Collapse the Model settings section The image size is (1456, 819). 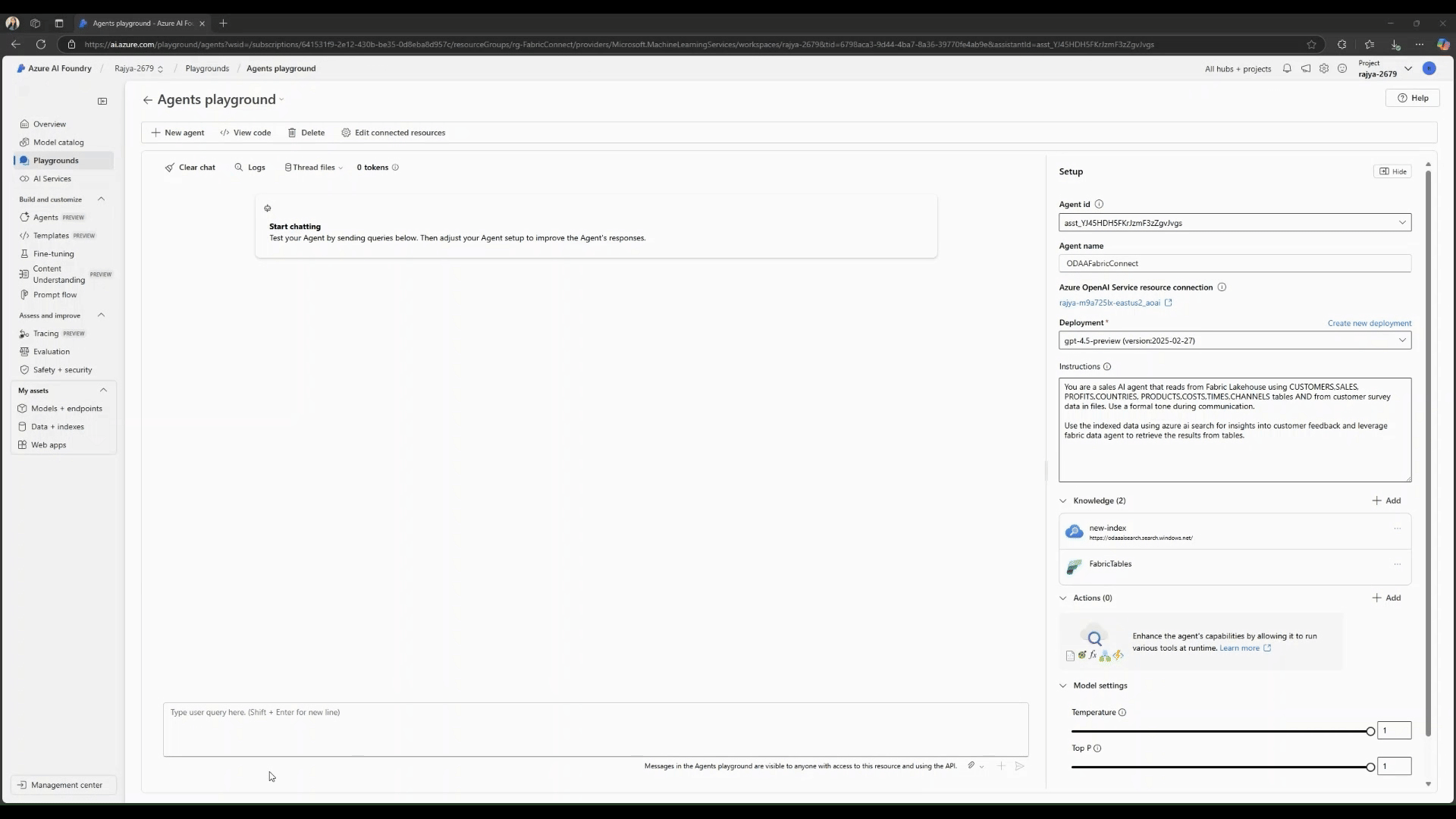point(1063,686)
